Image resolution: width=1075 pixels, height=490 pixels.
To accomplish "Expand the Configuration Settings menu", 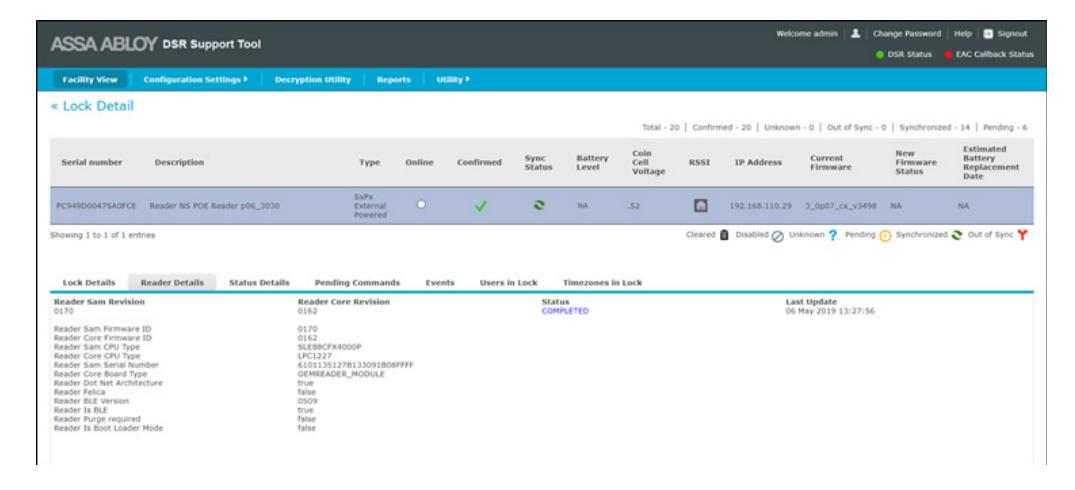I will [x=195, y=79].
